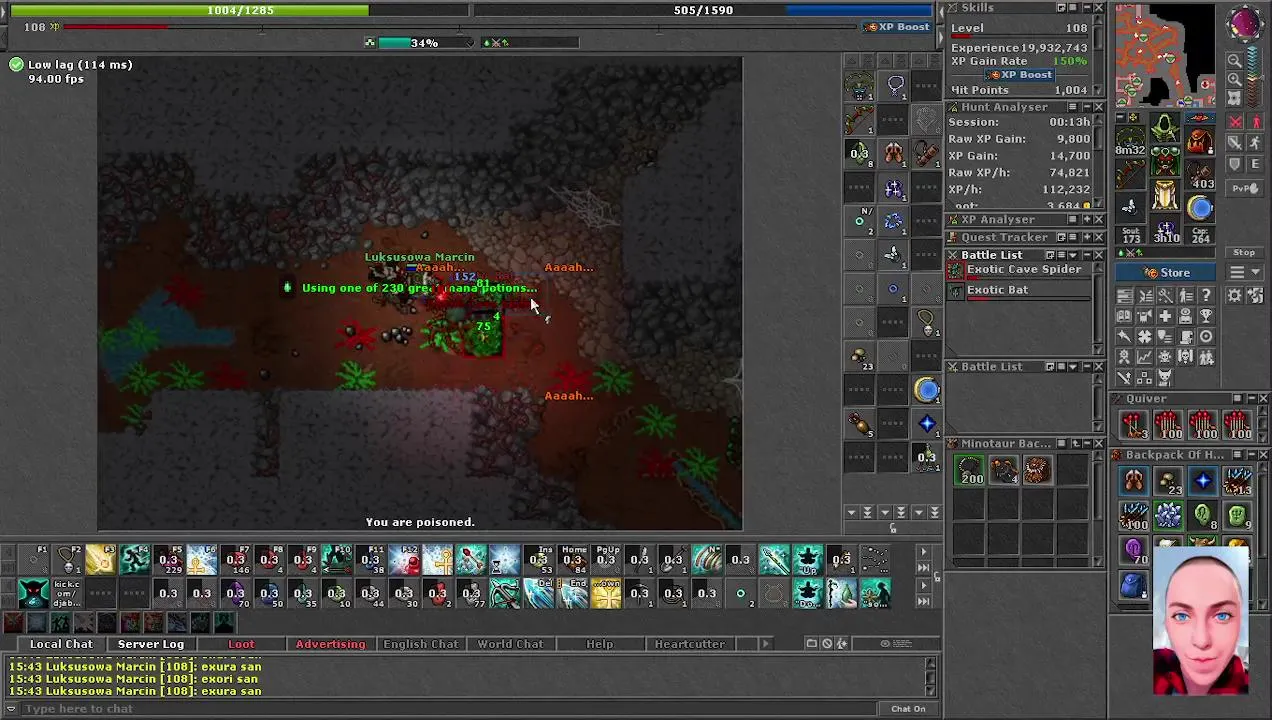This screenshot has height=720, width=1272.
Task: Use the F3 yellow action bar slot
Action: 101,560
